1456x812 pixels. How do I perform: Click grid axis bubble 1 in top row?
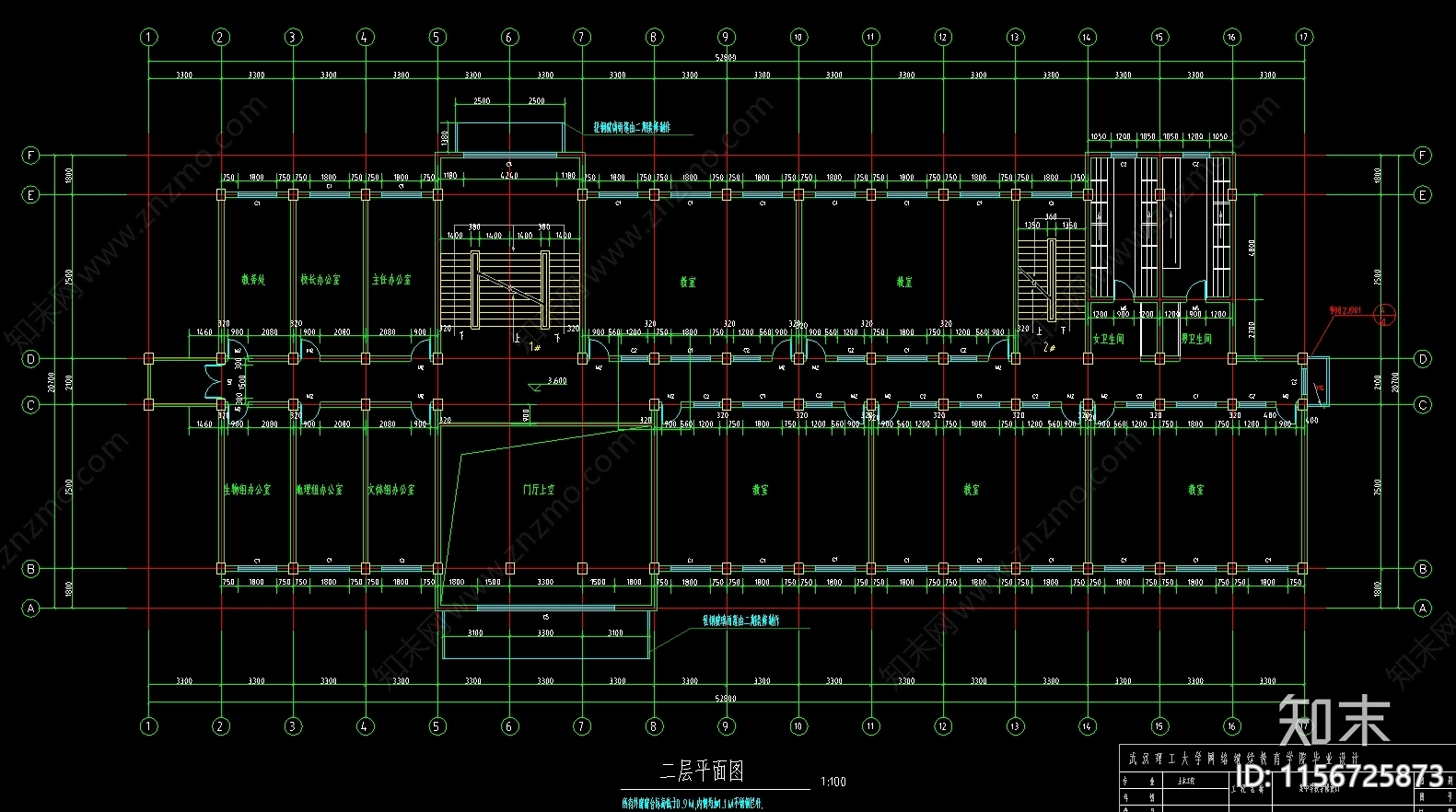148,37
